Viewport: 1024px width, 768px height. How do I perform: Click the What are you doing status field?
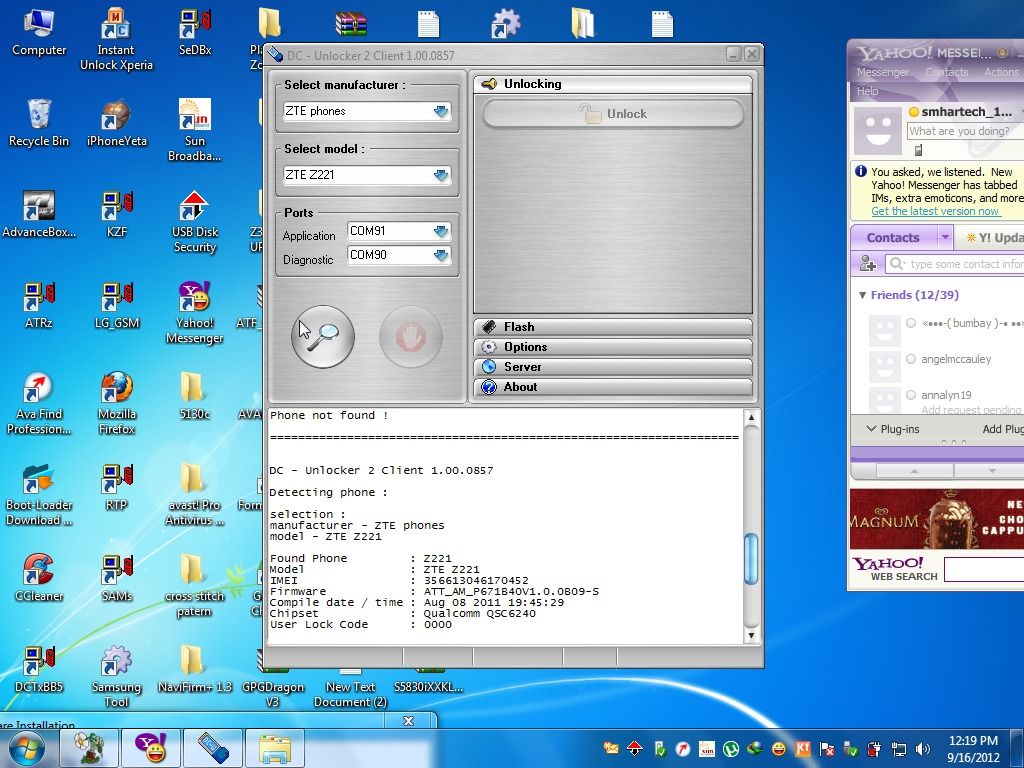[966, 131]
